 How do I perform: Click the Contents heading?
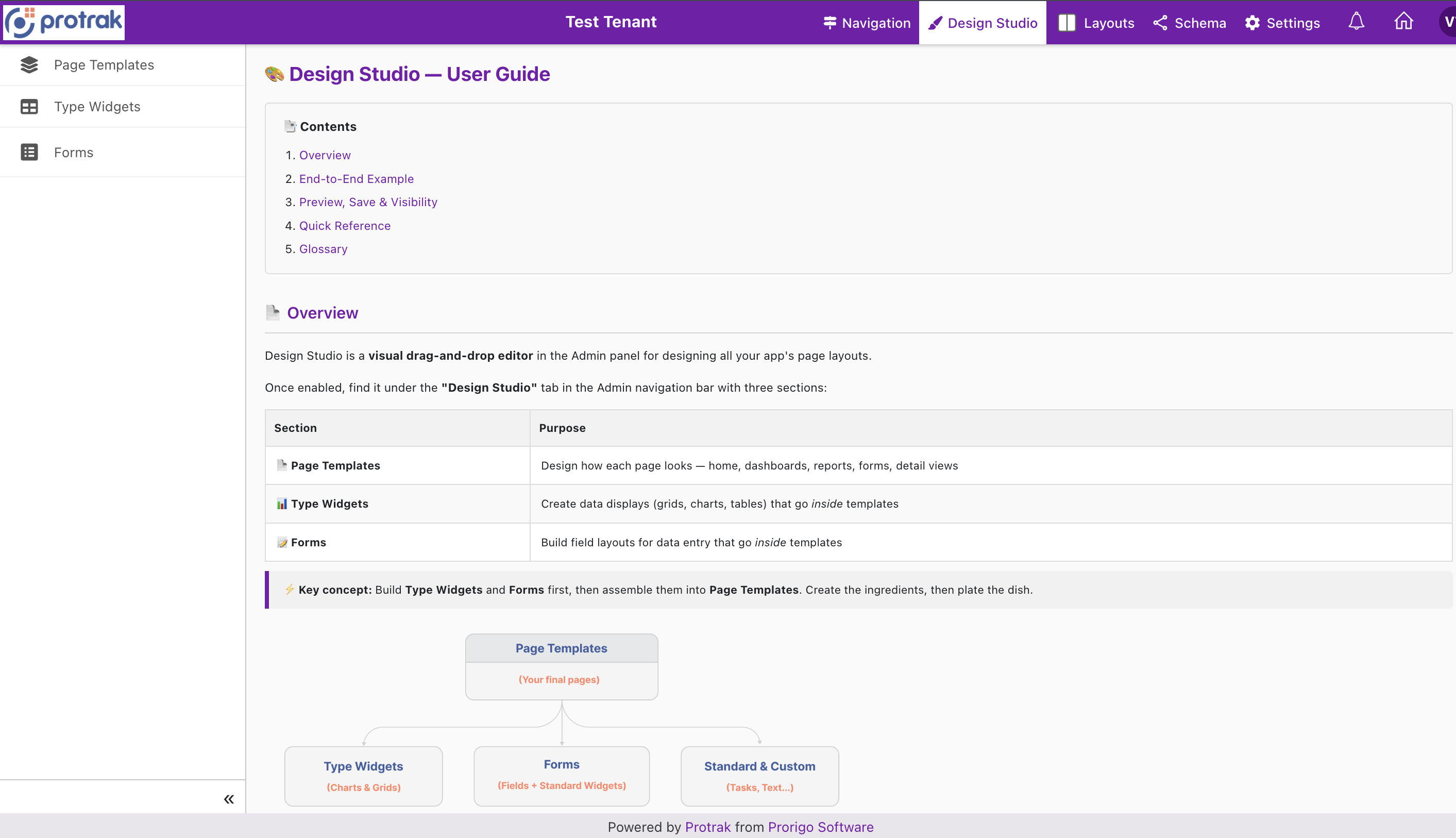(328, 127)
